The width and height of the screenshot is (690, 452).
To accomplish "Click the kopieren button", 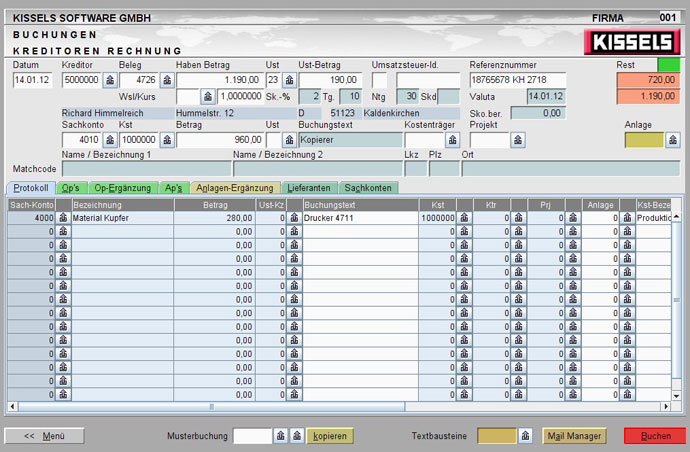I will pos(330,436).
